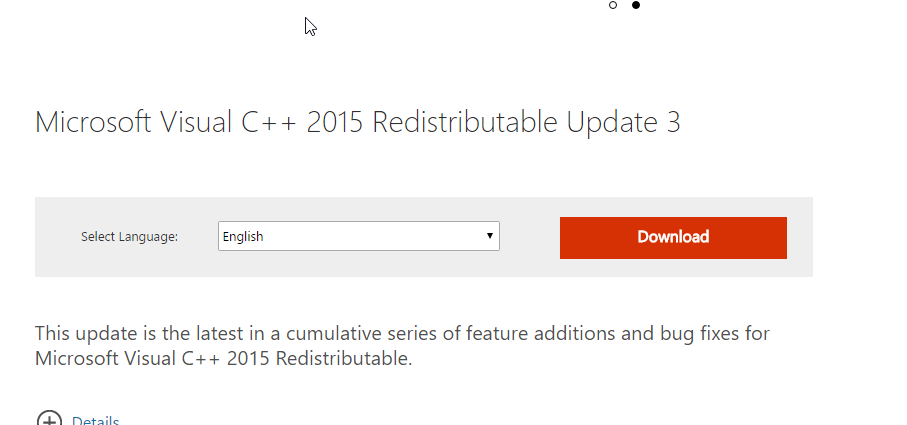Switch to the previous carousel slide dot
This screenshot has height=425, width=907.
(613, 5)
